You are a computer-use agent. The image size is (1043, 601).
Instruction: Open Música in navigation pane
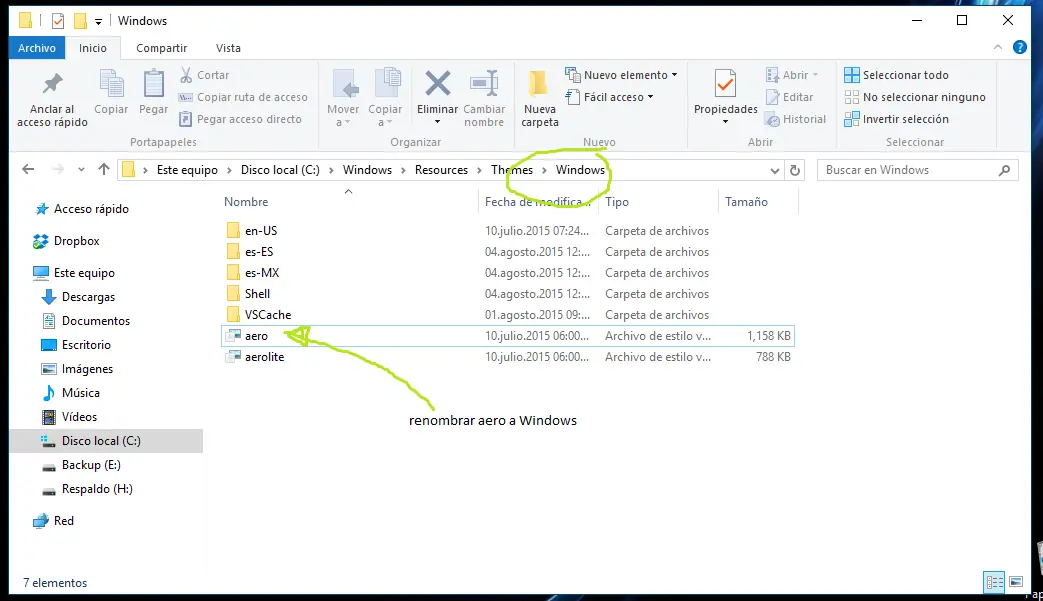click(x=70, y=392)
